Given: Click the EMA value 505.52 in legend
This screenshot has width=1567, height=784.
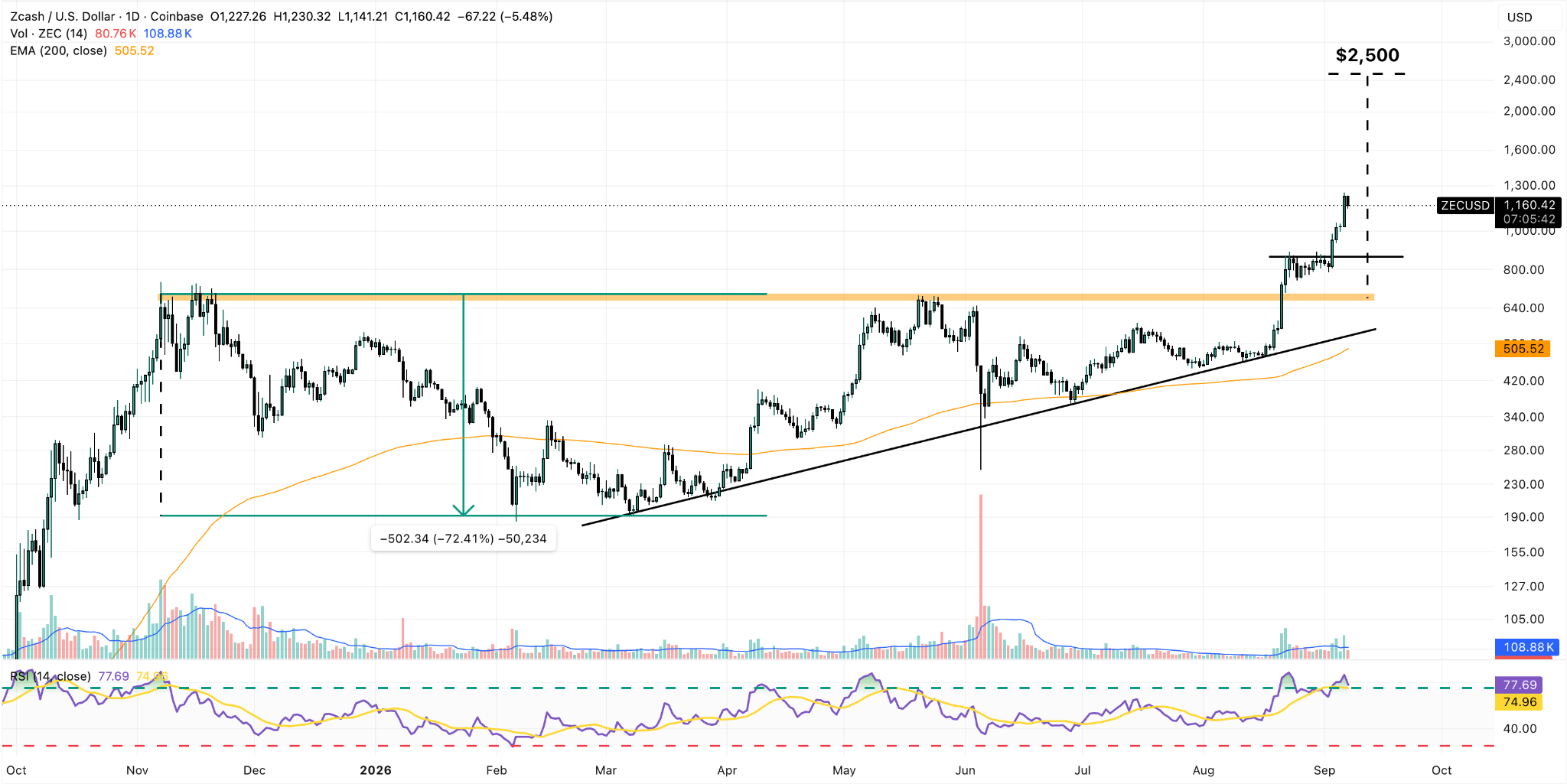Looking at the screenshot, I should coord(134,50).
